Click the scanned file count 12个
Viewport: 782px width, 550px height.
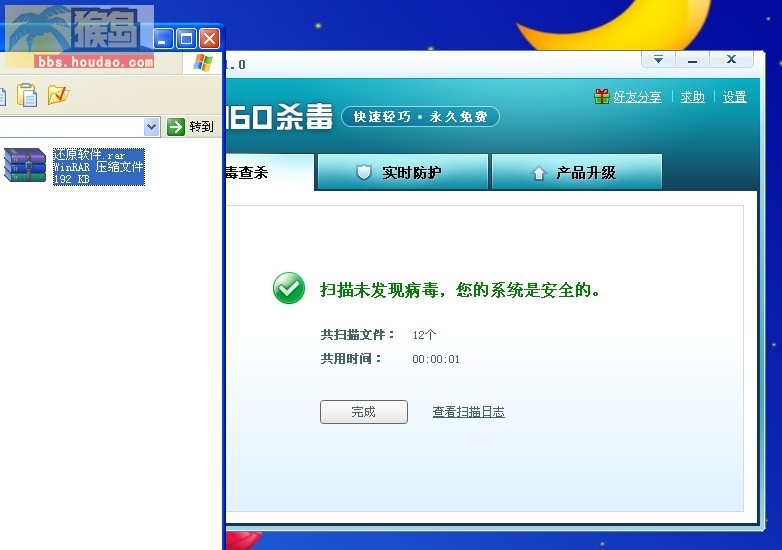pos(424,335)
